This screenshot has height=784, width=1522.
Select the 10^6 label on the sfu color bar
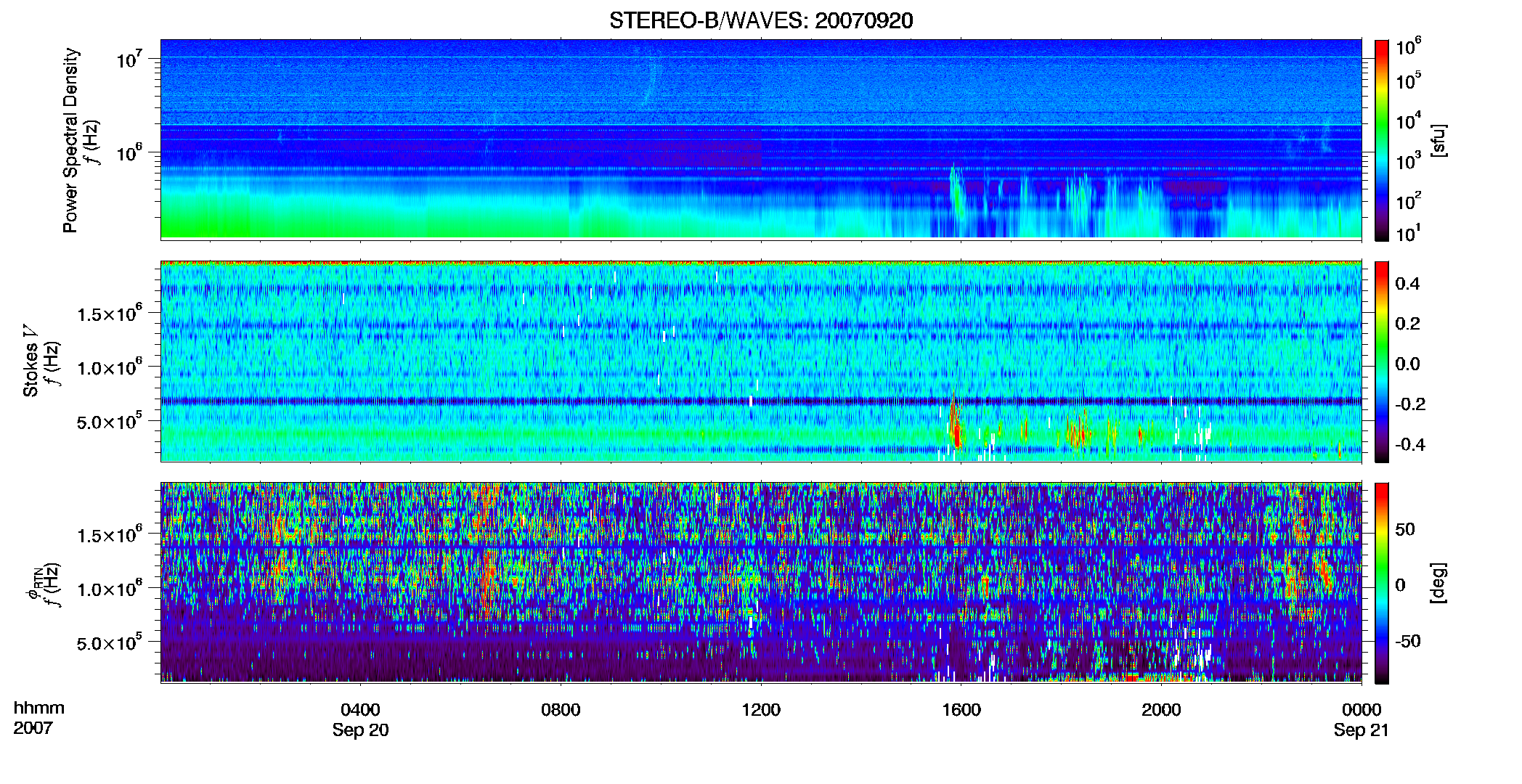[x=1408, y=46]
